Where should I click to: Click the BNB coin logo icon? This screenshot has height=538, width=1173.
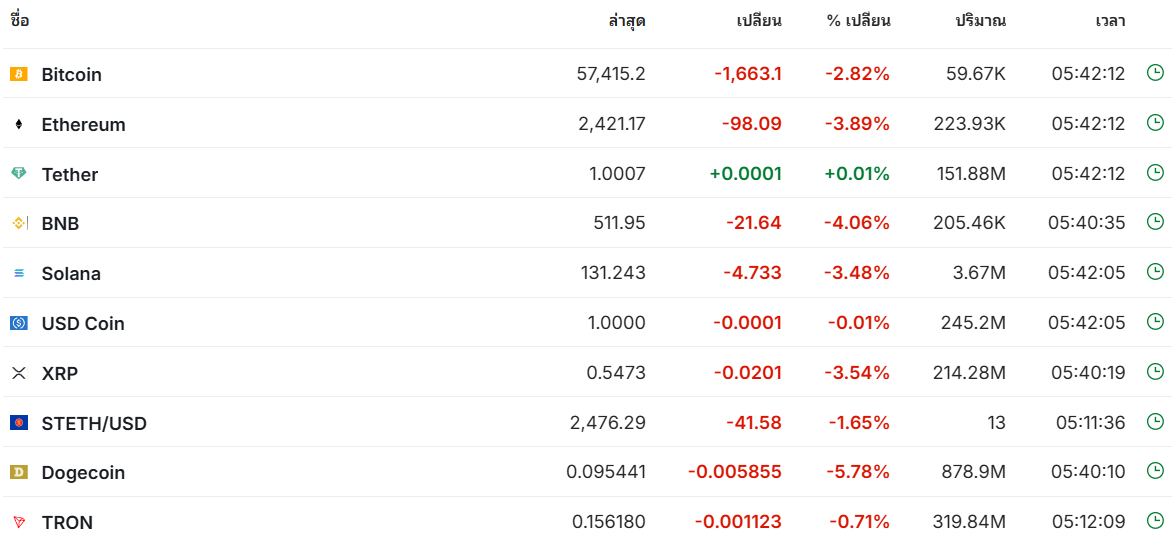[19, 223]
